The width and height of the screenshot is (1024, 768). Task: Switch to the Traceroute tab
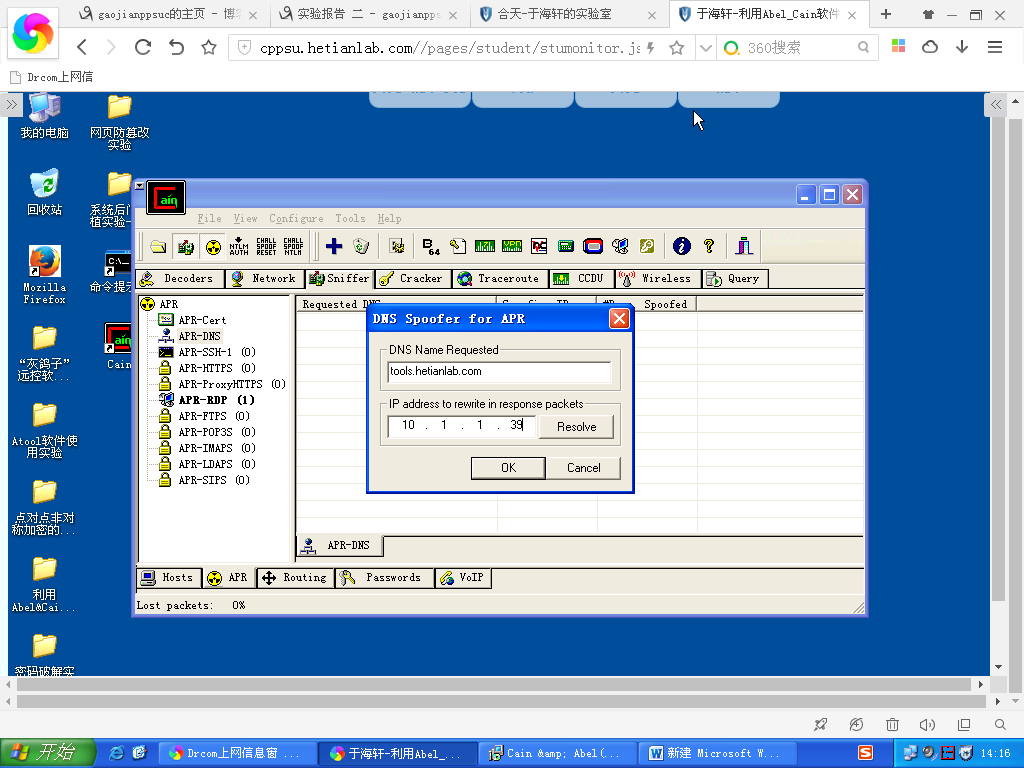click(x=501, y=279)
